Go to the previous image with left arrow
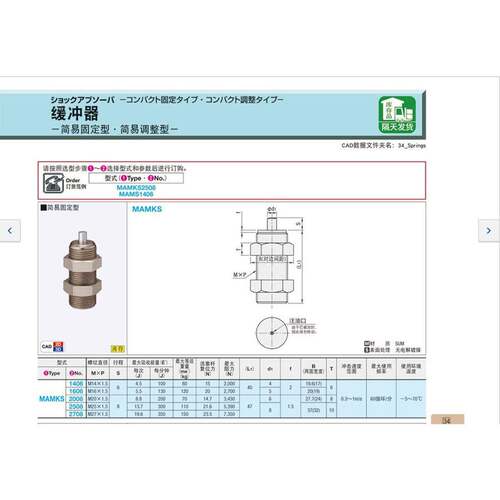 point(10,230)
